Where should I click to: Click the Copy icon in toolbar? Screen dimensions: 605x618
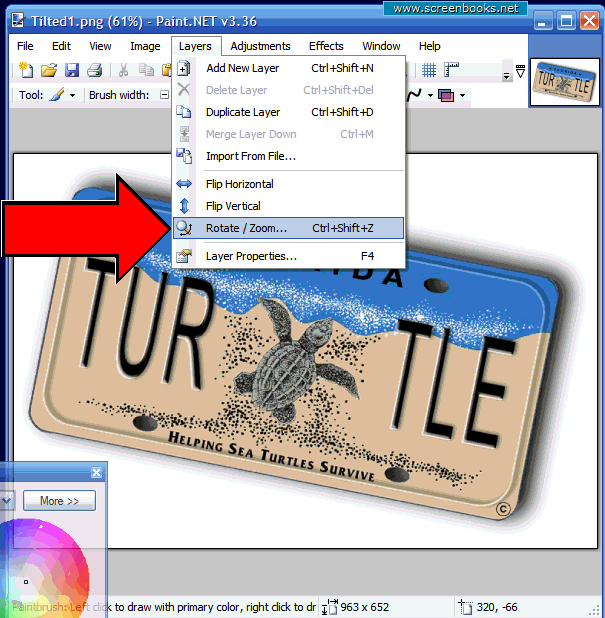(x=146, y=70)
